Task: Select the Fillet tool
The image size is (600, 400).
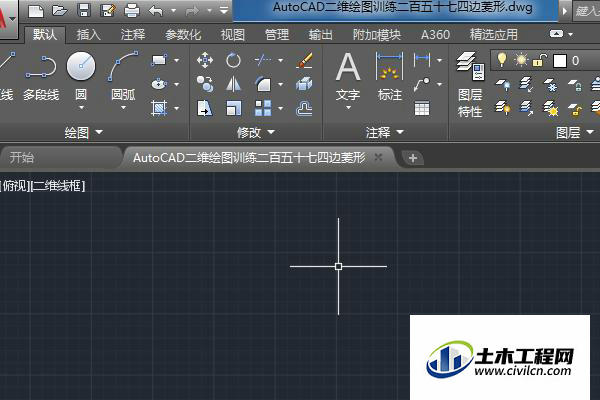Action: point(263,84)
